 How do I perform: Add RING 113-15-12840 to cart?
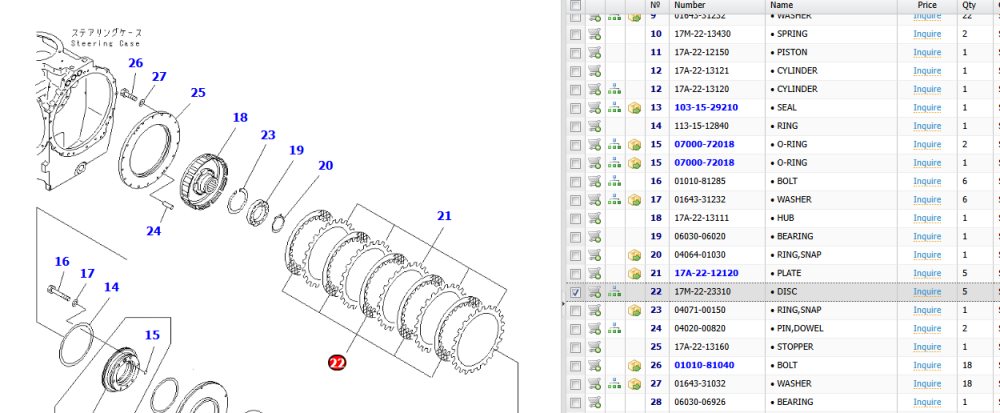(594, 126)
